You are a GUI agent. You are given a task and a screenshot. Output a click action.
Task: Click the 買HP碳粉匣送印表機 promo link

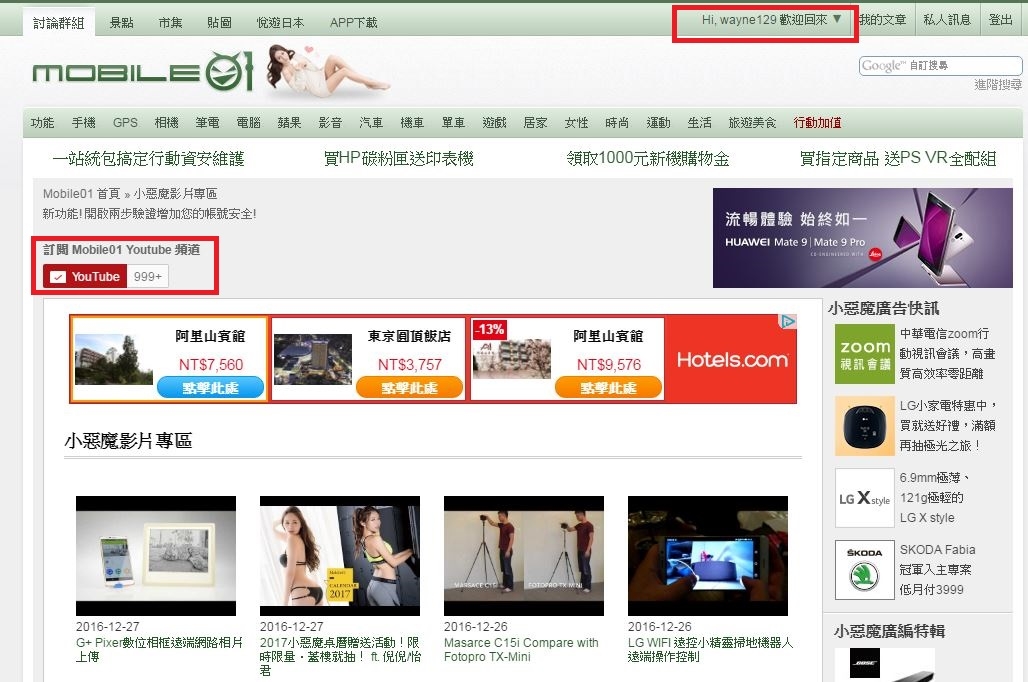[399, 159]
